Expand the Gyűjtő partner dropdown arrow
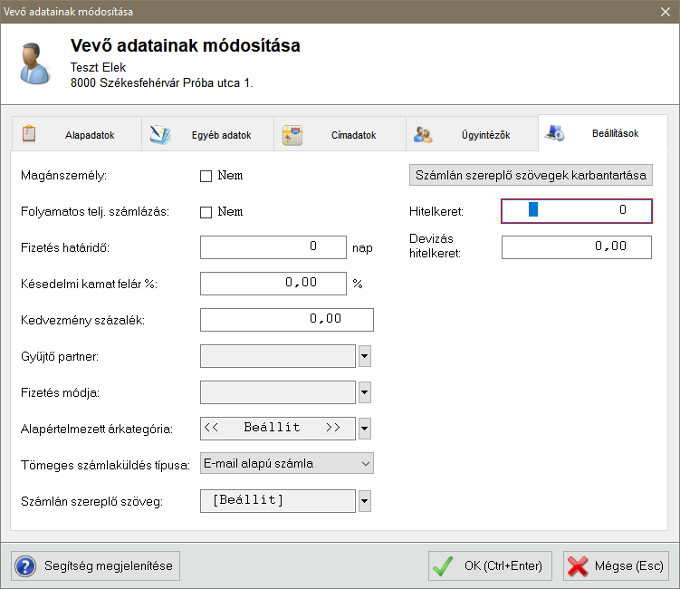 click(365, 356)
